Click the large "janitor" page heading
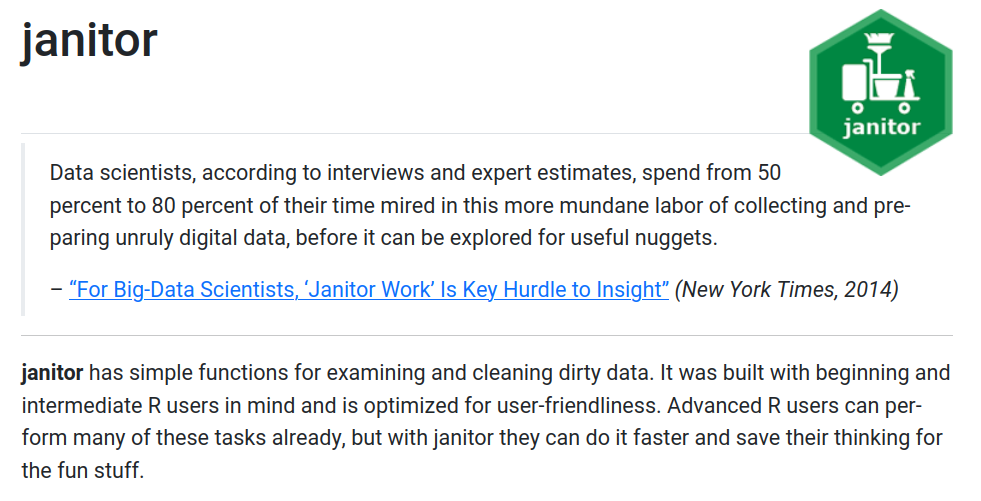Screen dimensions: 981x501 90,42
